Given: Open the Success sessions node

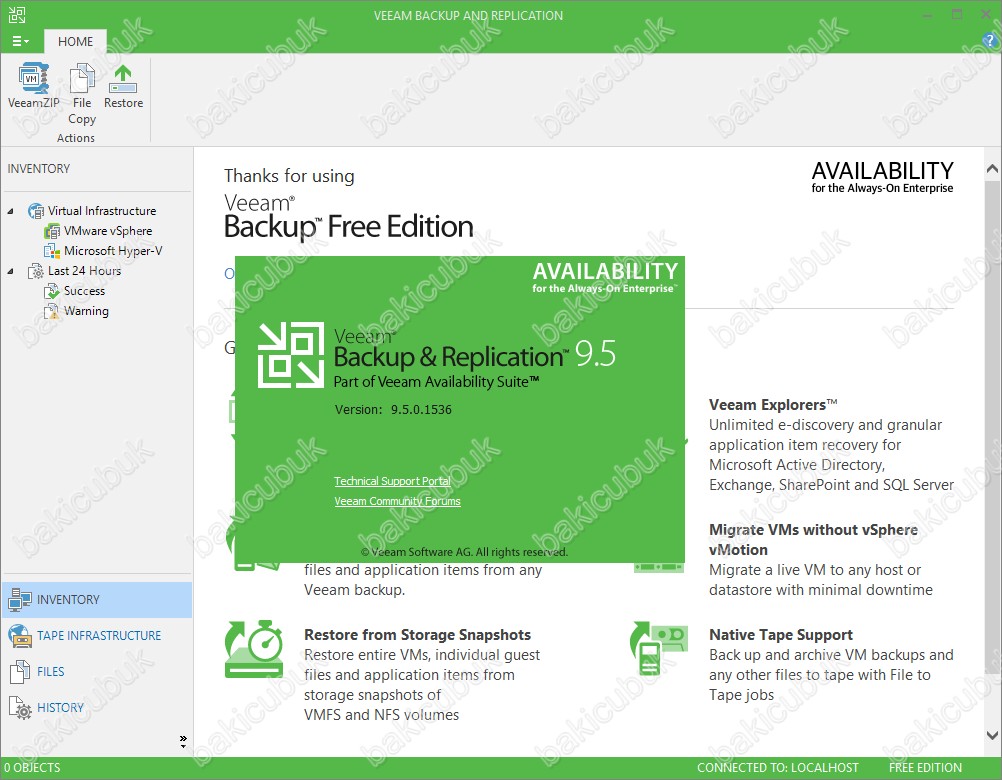Looking at the screenshot, I should click(x=84, y=291).
